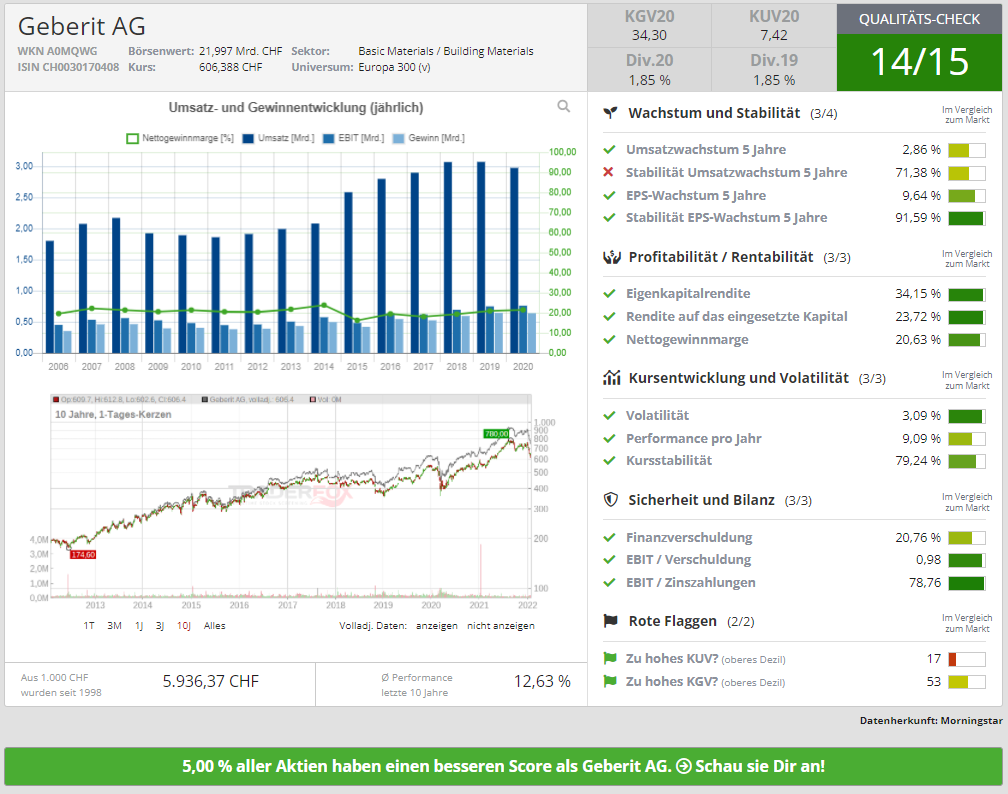Viewport: 1008px width, 794px height.
Task: Click the checkmark beside EPS-Wachstum 5 Jahre
Action: coord(609,195)
